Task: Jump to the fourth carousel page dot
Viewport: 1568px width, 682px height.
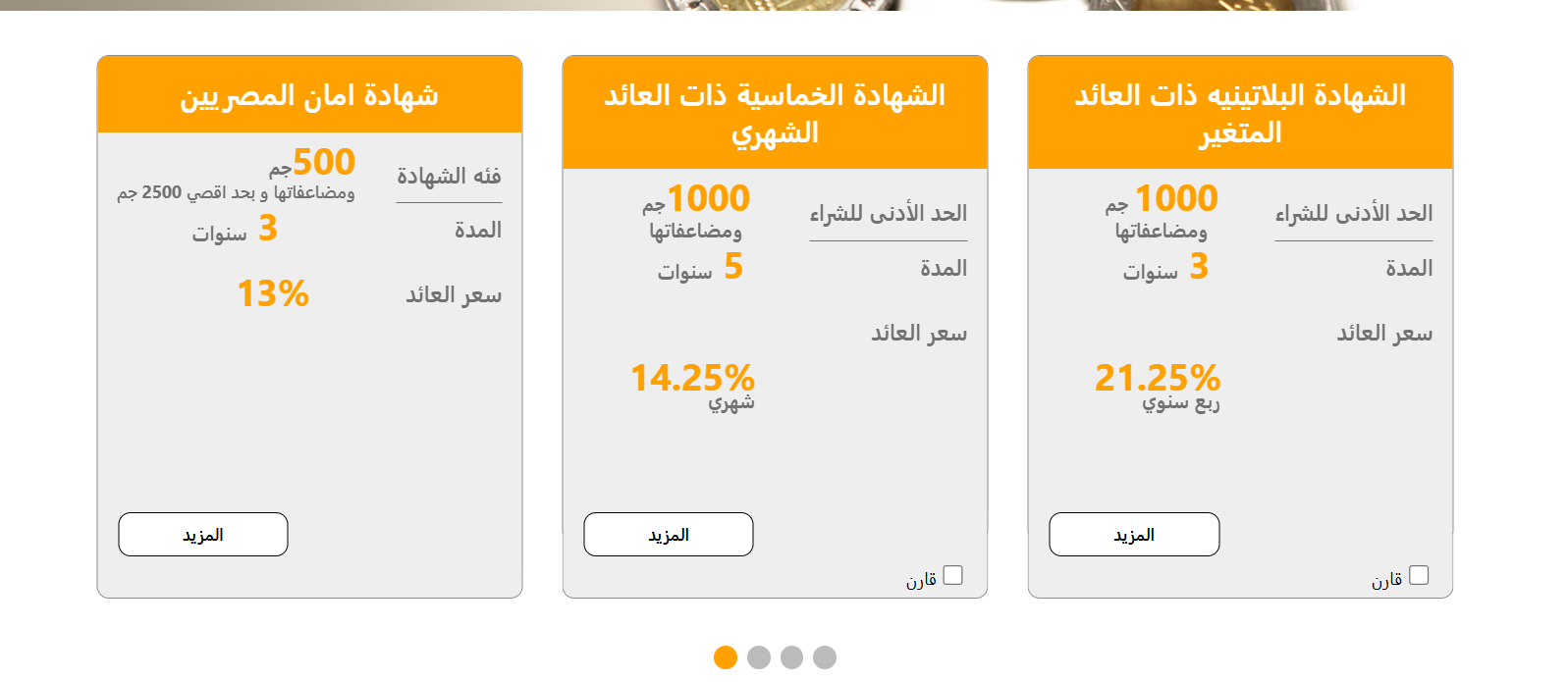Action: pyautogui.click(x=825, y=657)
